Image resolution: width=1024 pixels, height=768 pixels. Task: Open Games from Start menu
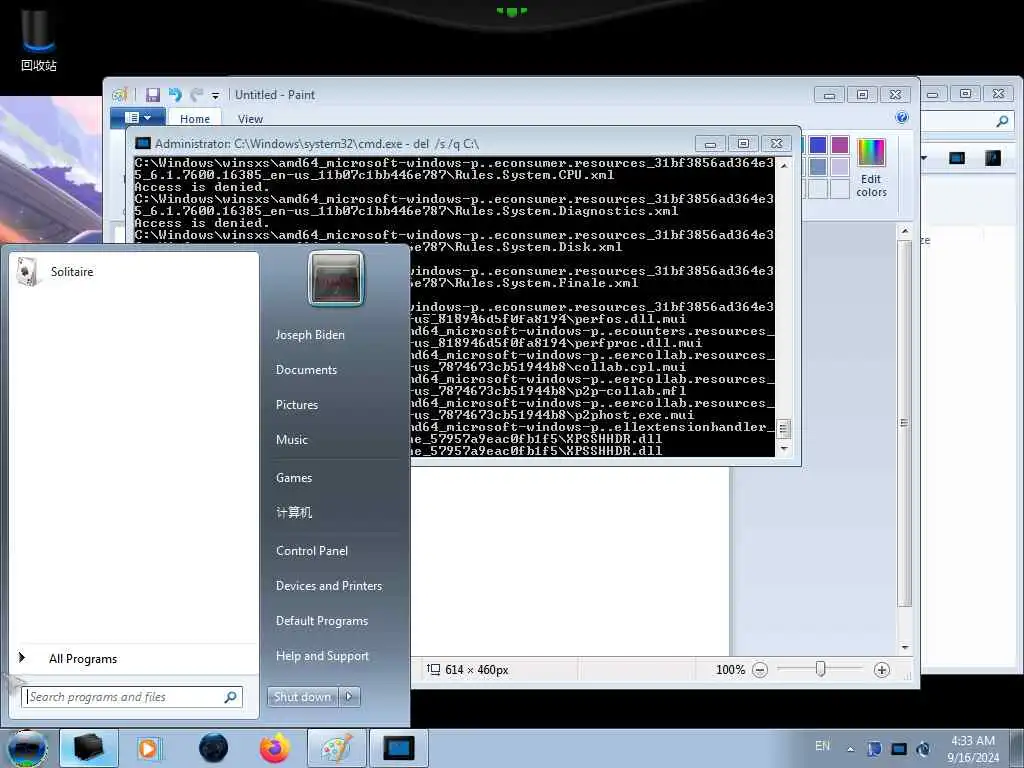pos(294,478)
